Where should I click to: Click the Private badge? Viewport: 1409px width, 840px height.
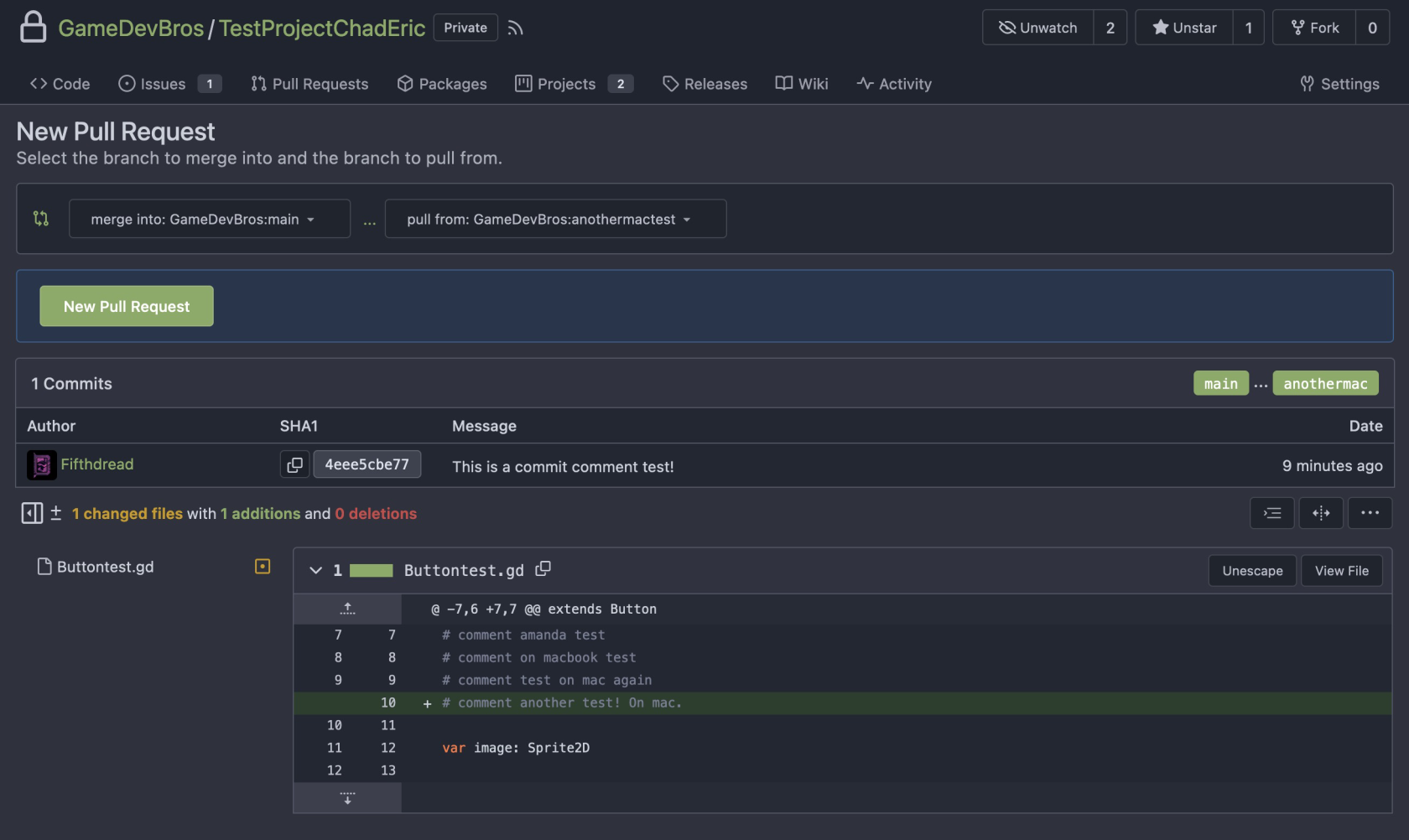point(465,28)
